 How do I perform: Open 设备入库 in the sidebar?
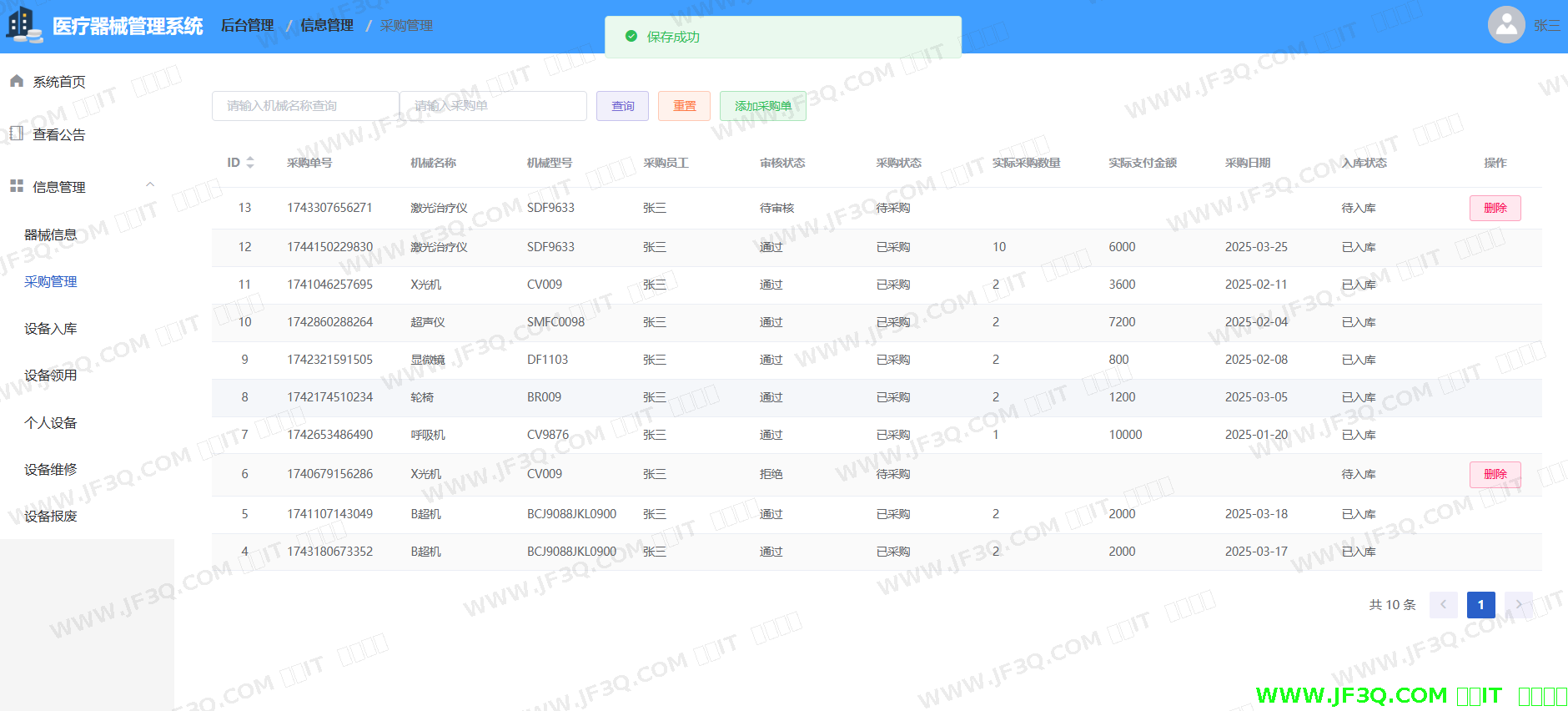[51, 329]
